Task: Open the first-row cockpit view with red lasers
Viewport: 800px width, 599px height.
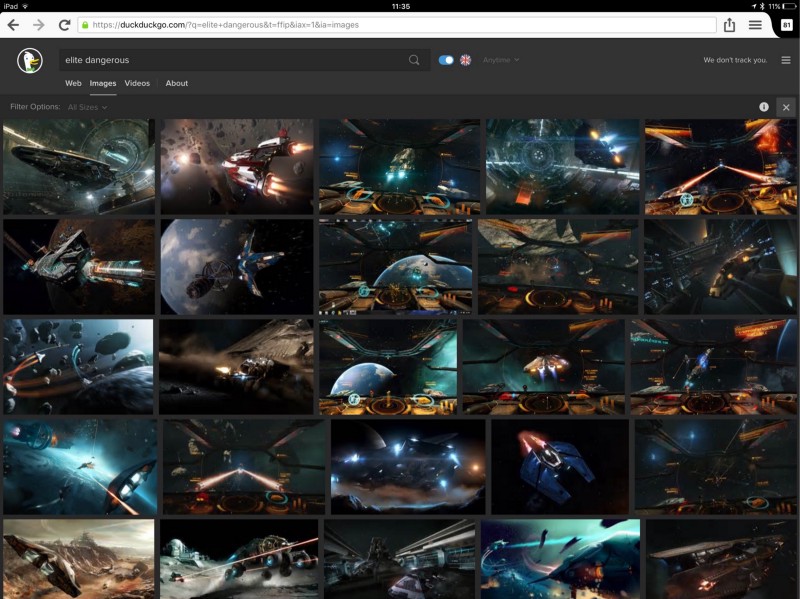Action: (x=720, y=166)
